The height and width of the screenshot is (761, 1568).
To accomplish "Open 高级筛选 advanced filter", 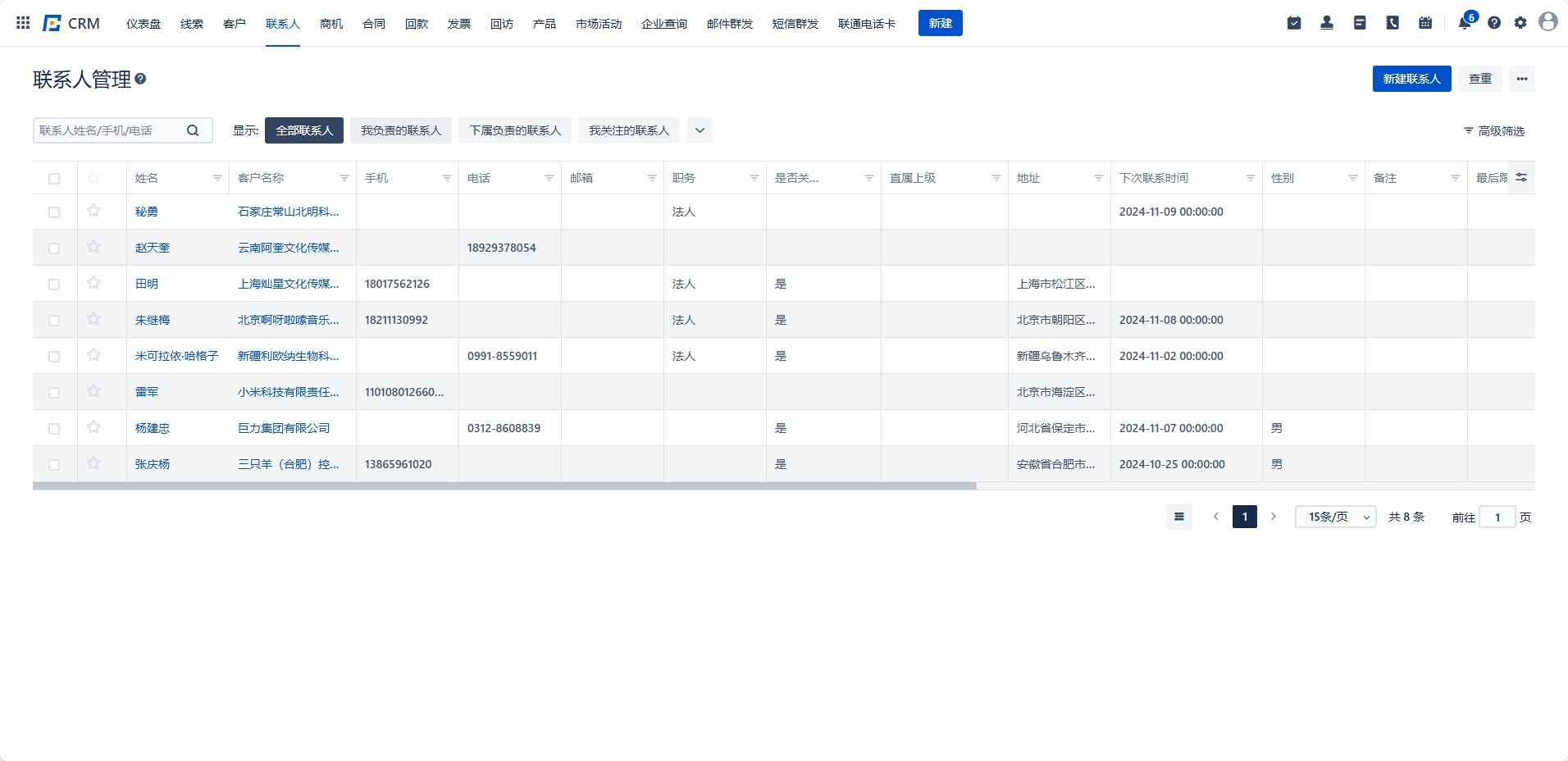I will (x=1494, y=130).
